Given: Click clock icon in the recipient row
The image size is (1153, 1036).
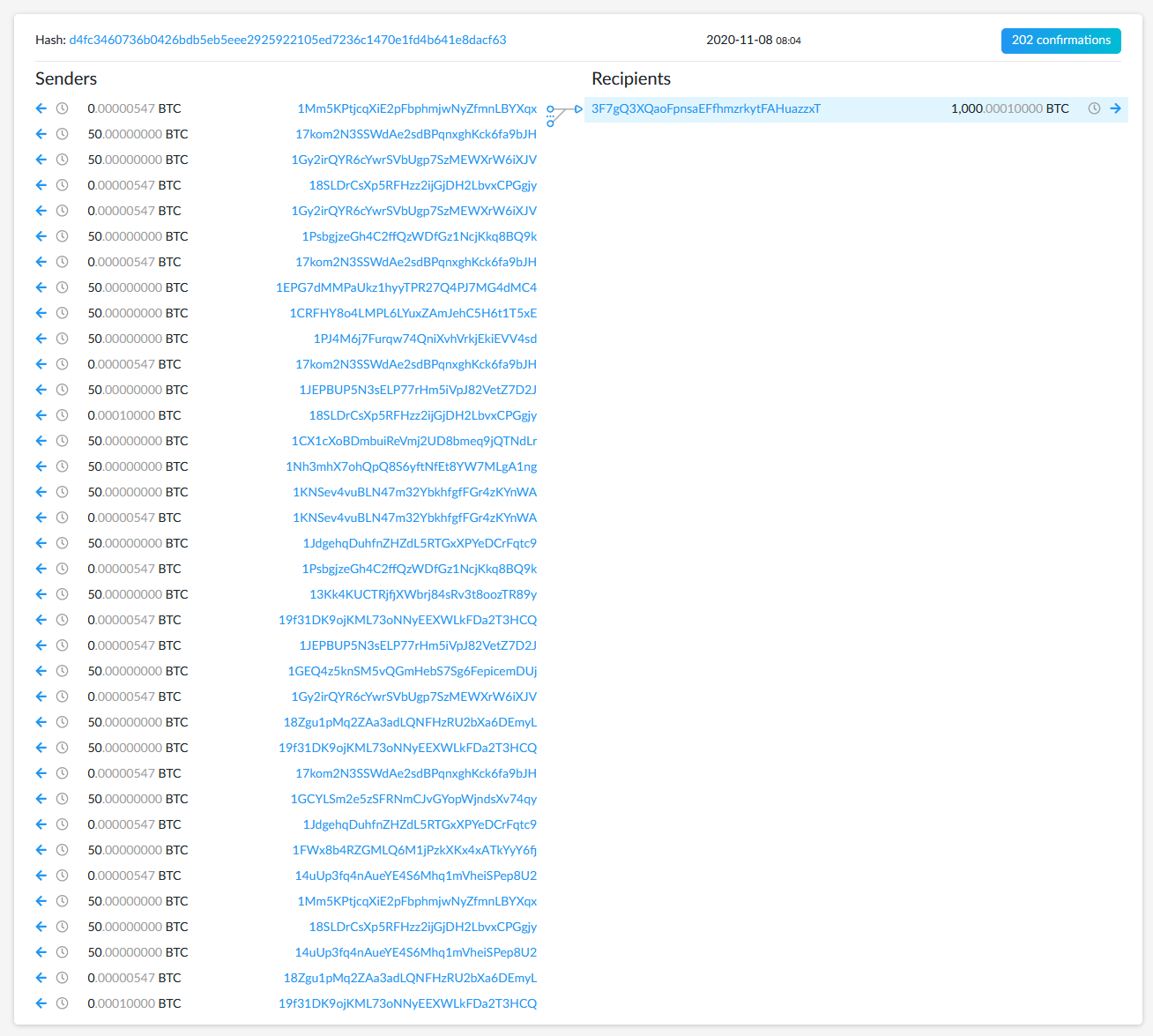Looking at the screenshot, I should (1094, 108).
